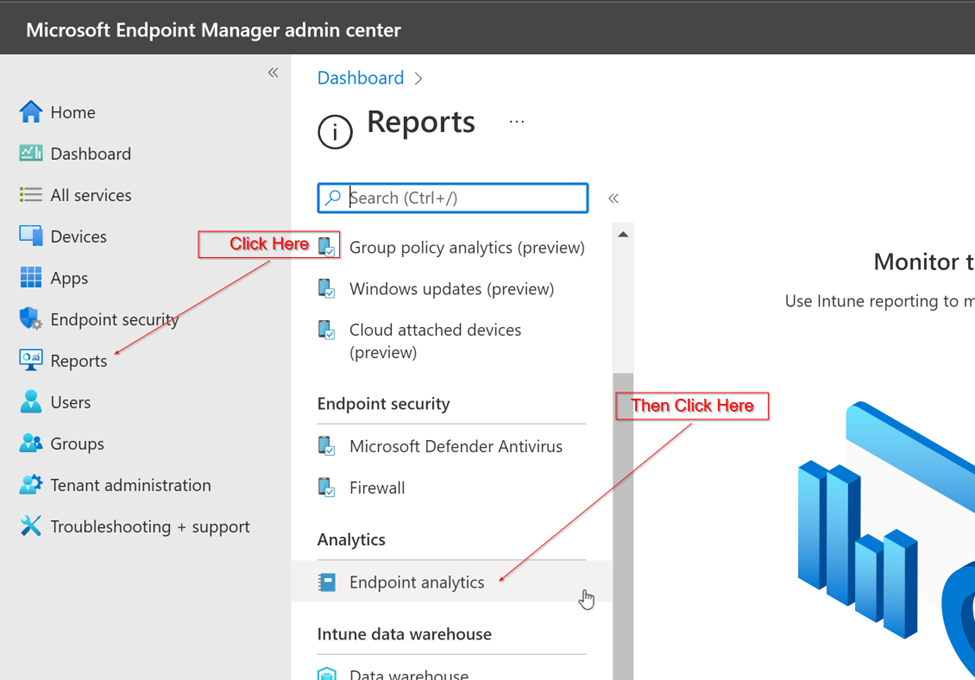
Task: Open the Group policy analytics preview report
Action: pyautogui.click(x=466, y=247)
